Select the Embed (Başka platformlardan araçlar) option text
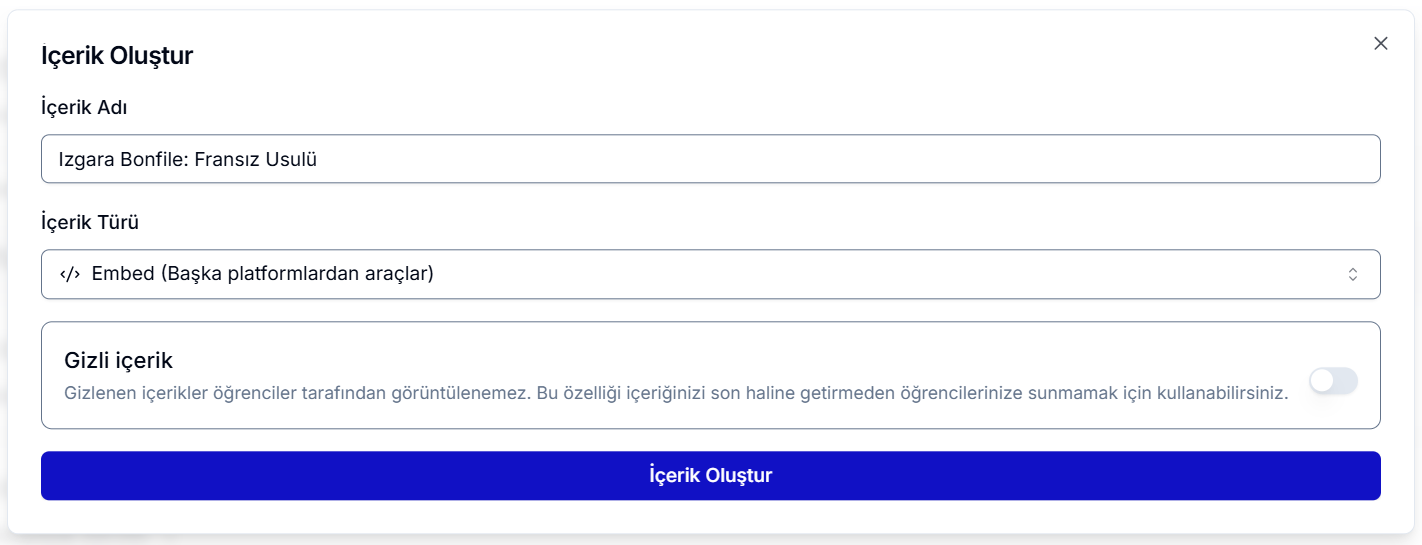The image size is (1422, 545). (262, 274)
